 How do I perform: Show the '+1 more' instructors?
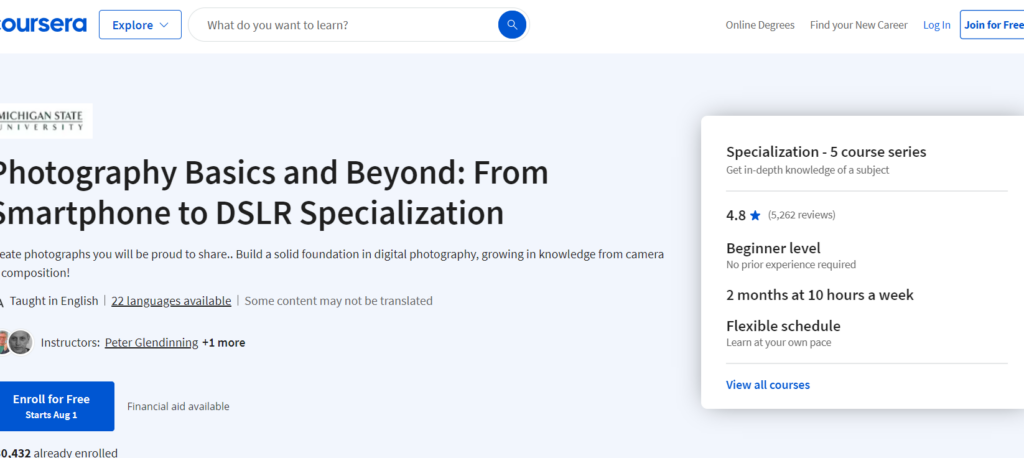(x=223, y=342)
